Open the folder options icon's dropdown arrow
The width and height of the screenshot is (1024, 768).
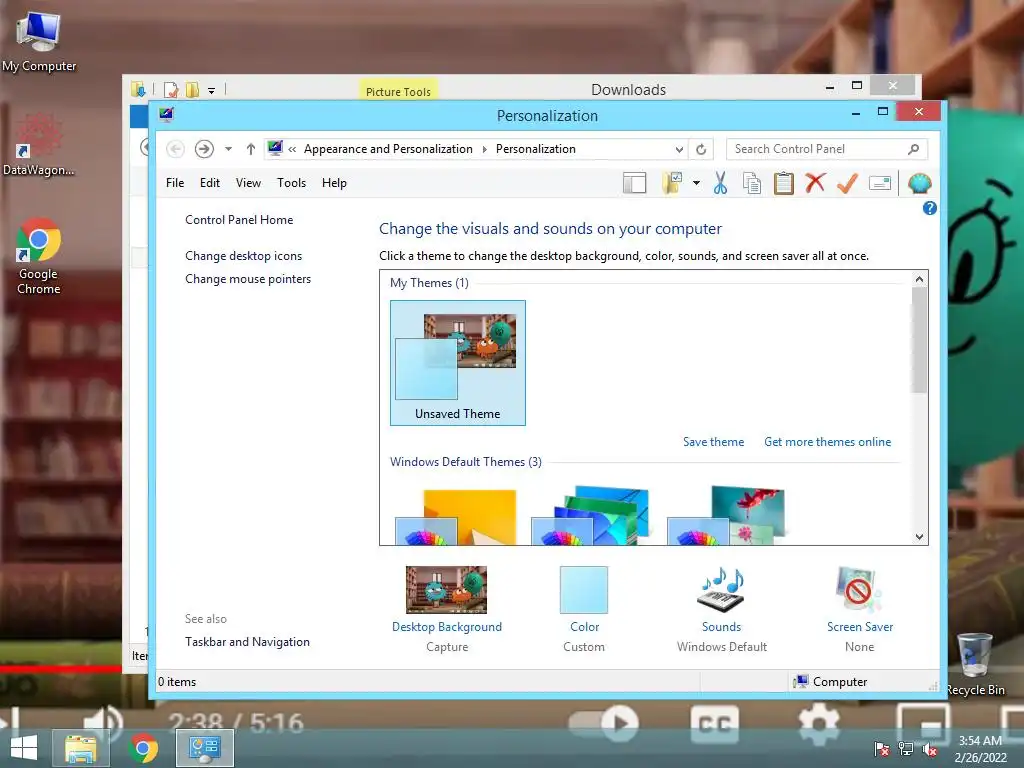[696, 184]
